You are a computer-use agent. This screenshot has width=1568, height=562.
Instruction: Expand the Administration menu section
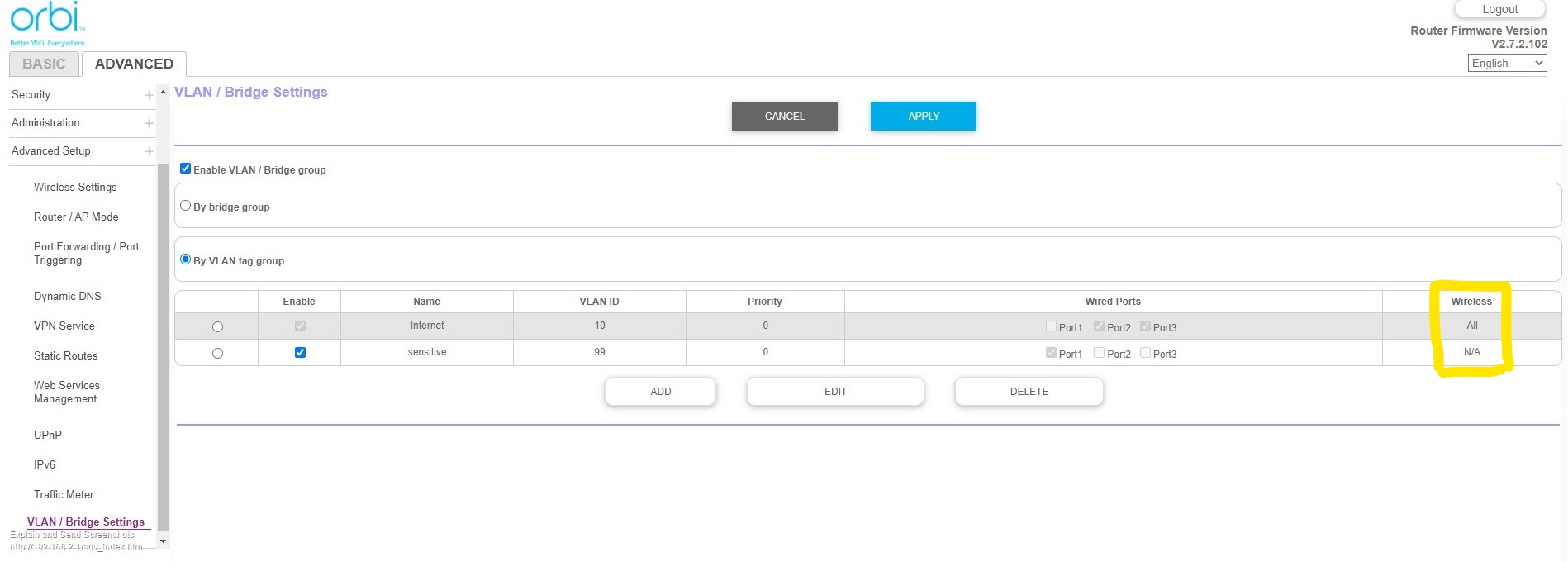(x=149, y=123)
